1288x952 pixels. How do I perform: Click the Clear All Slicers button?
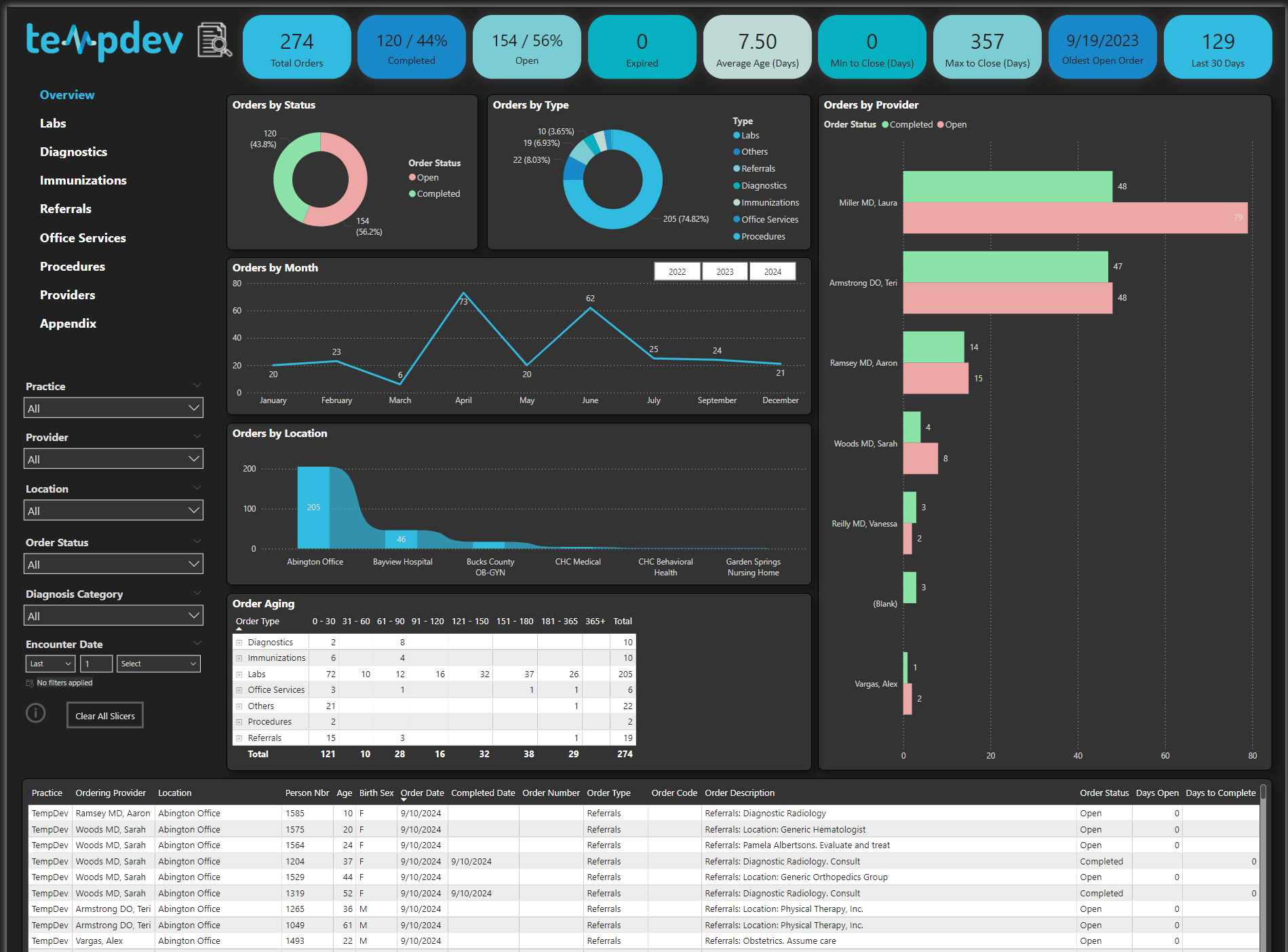tap(104, 715)
